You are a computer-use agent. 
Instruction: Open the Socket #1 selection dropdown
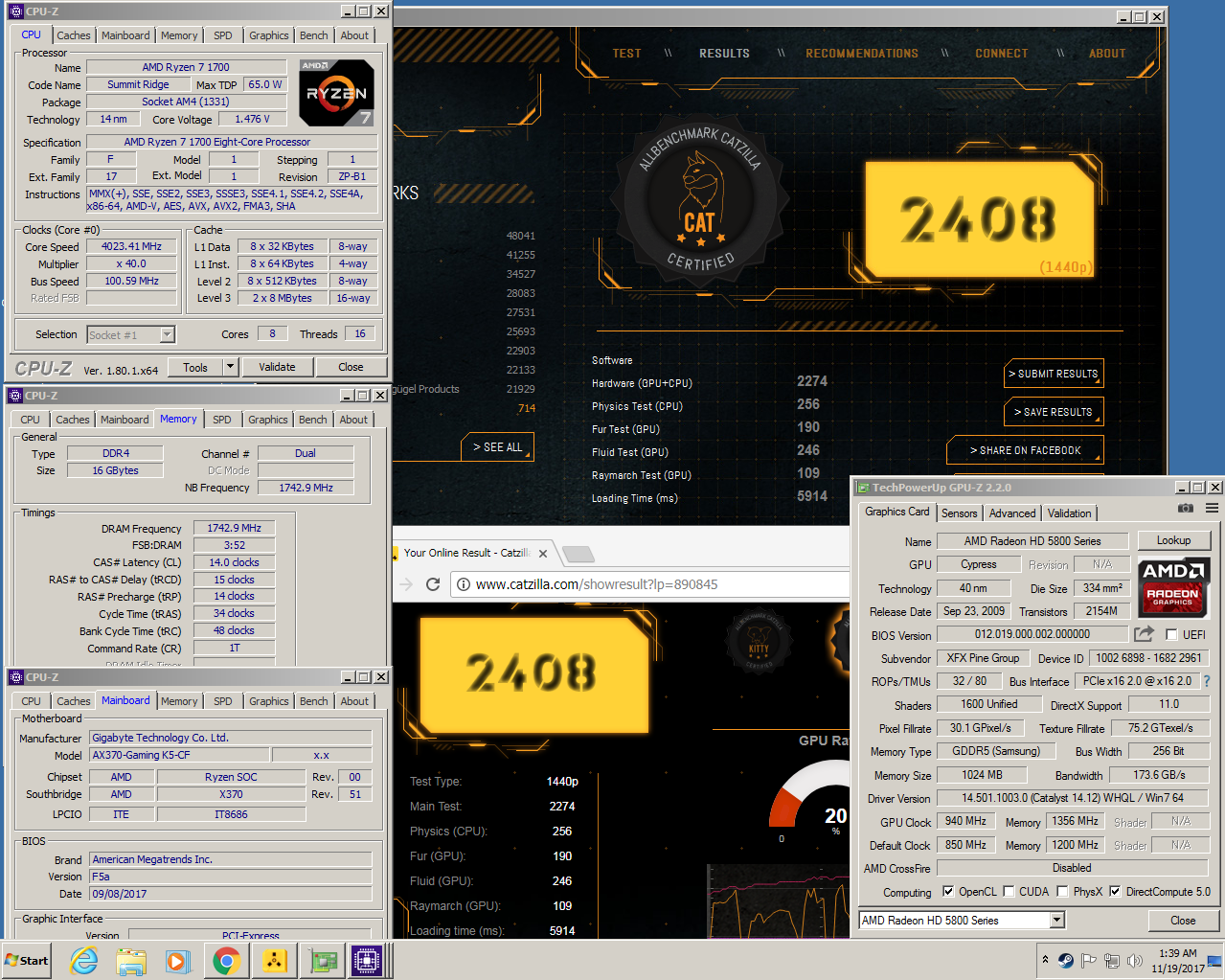pos(168,334)
